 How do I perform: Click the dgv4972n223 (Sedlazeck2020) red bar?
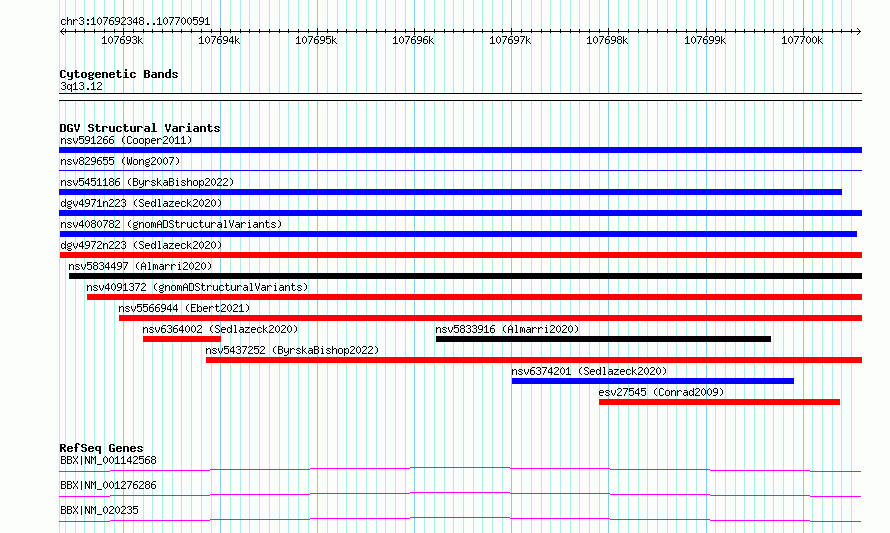[460, 255]
